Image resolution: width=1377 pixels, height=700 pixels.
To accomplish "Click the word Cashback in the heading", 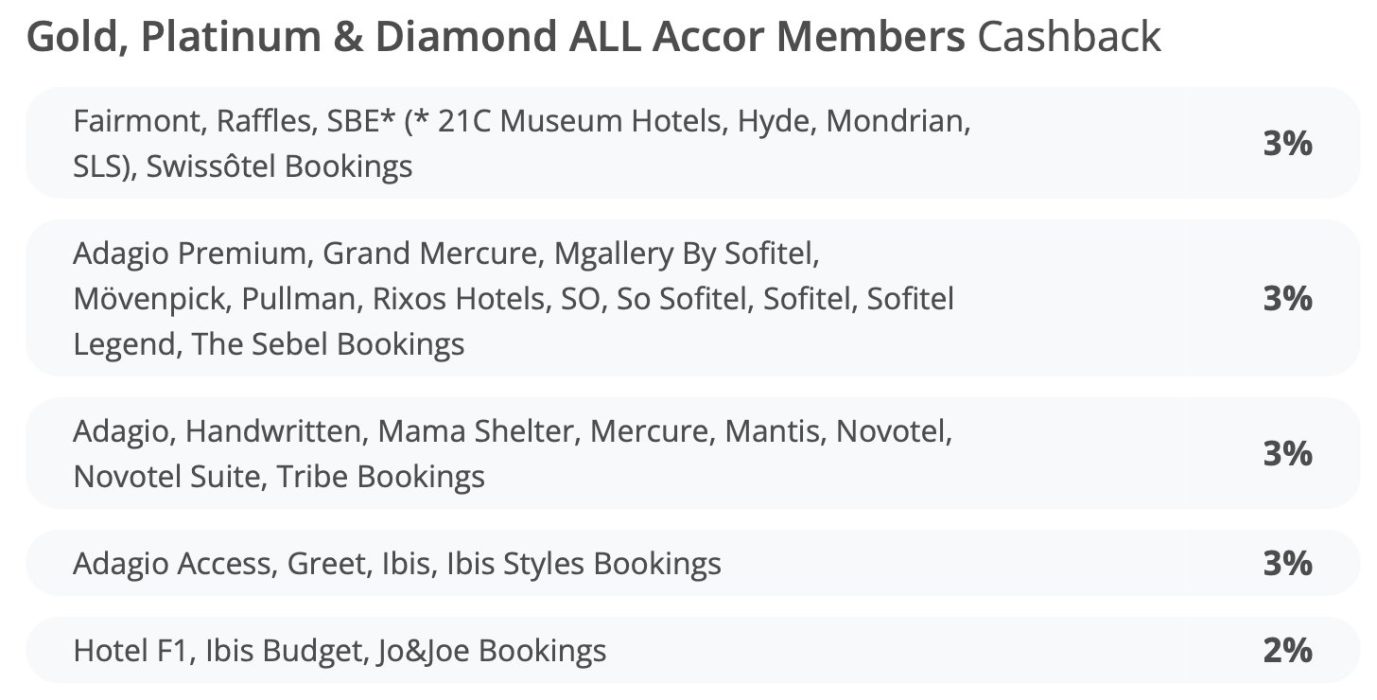I will pos(1069,38).
